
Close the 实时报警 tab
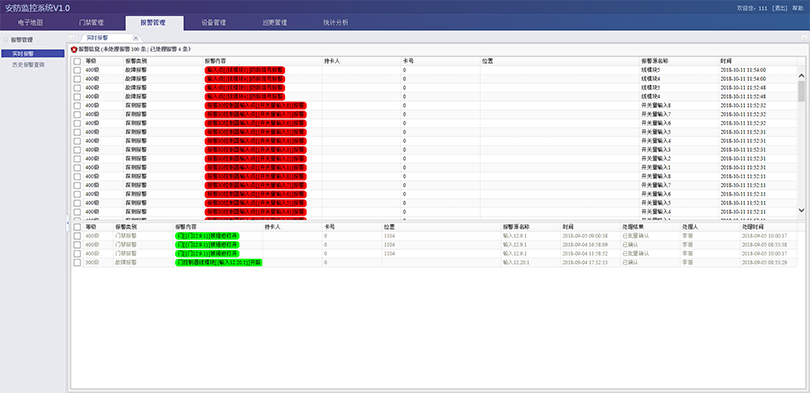coord(135,38)
